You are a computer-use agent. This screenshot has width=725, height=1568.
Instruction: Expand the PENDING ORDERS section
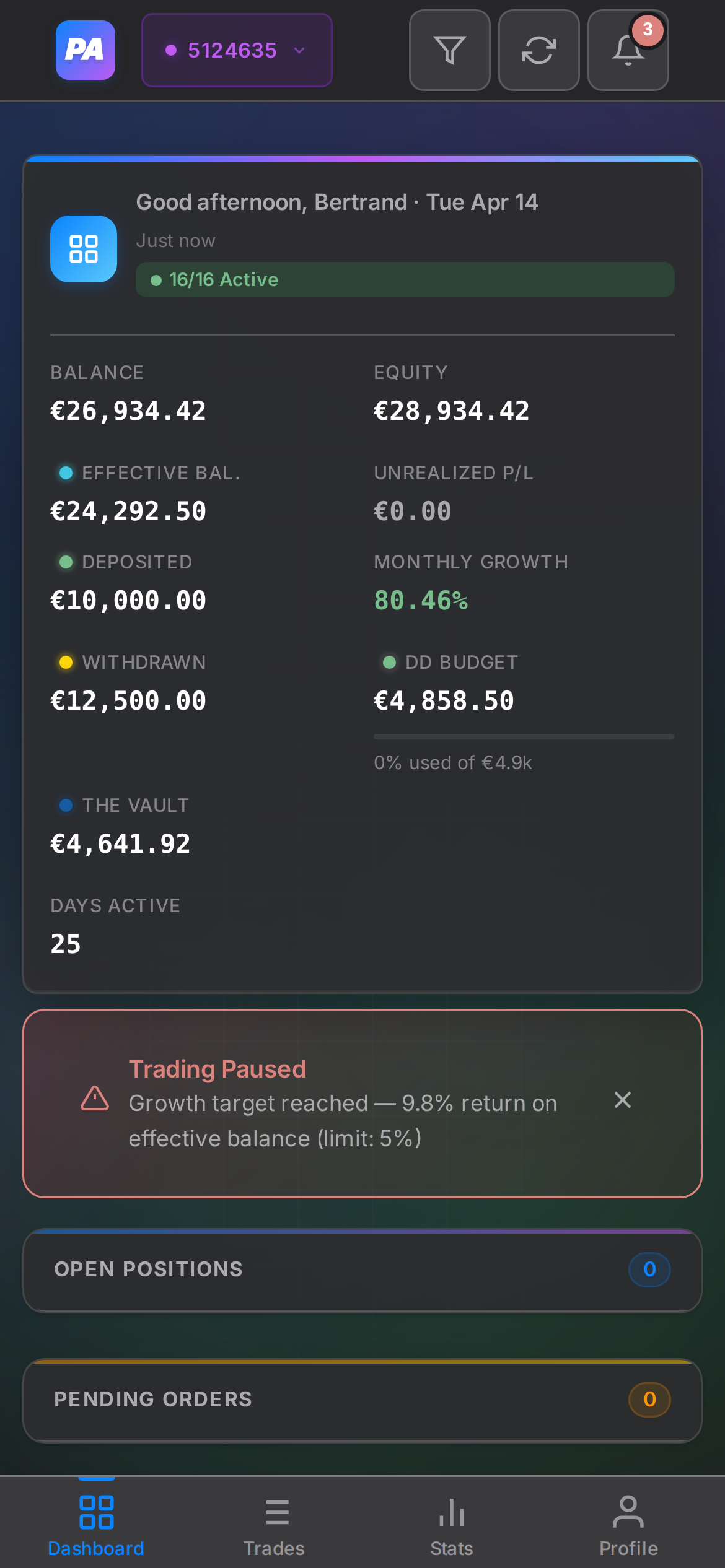[361, 1400]
